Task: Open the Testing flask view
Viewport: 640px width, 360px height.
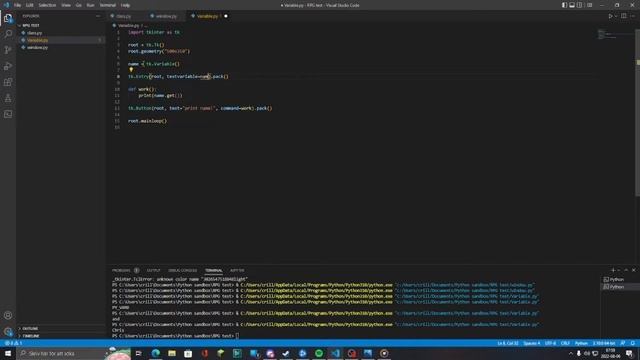Action: pos(8,98)
